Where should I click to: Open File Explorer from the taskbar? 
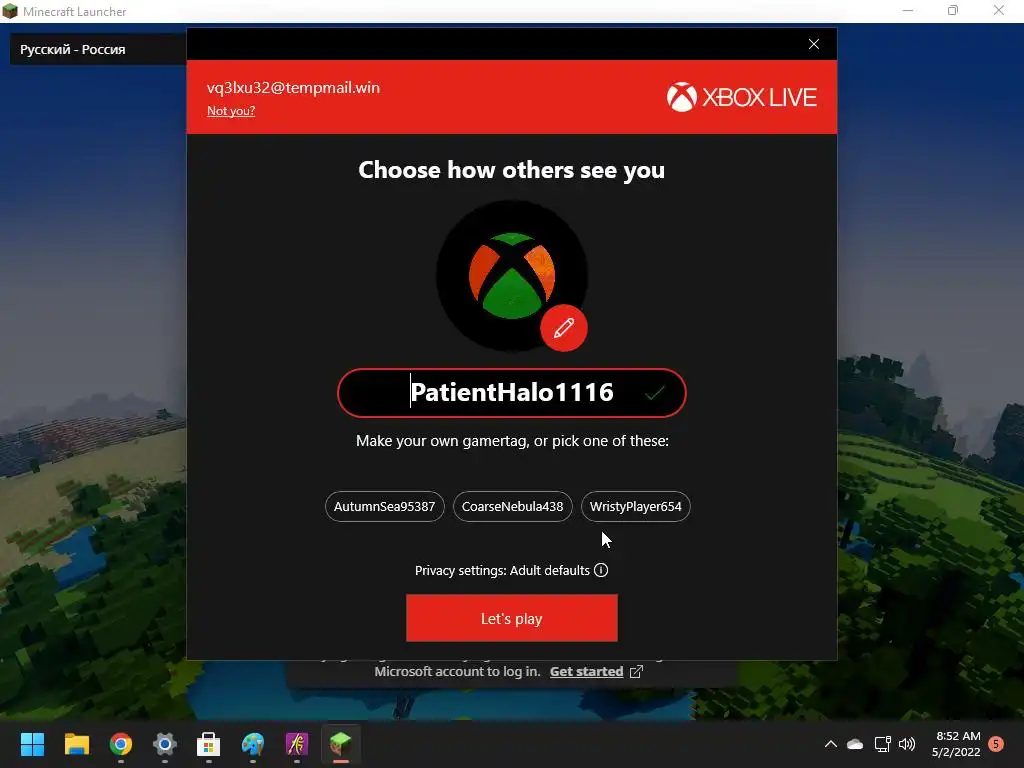pyautogui.click(x=76, y=744)
